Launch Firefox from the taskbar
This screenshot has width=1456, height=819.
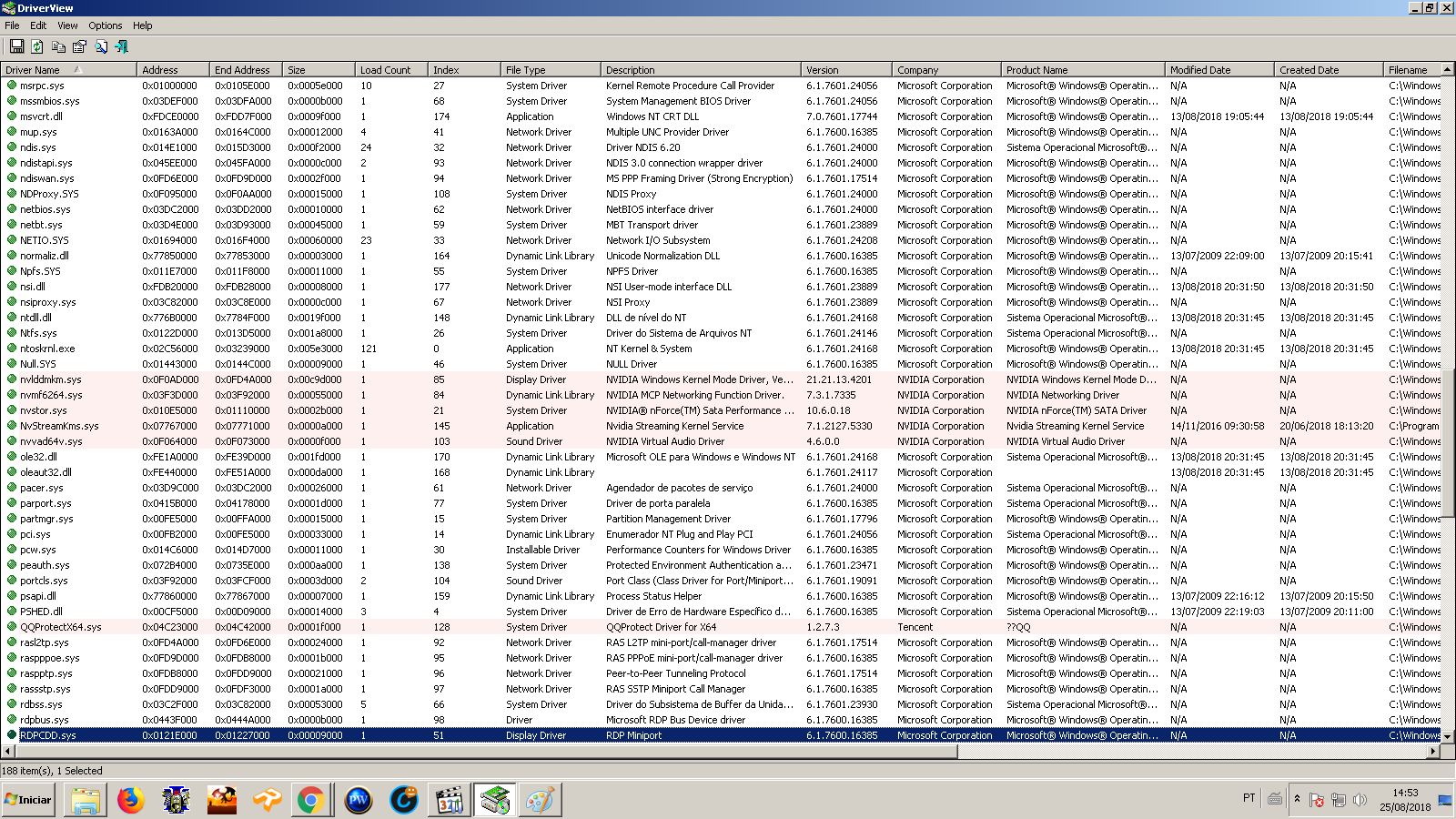pos(131,800)
